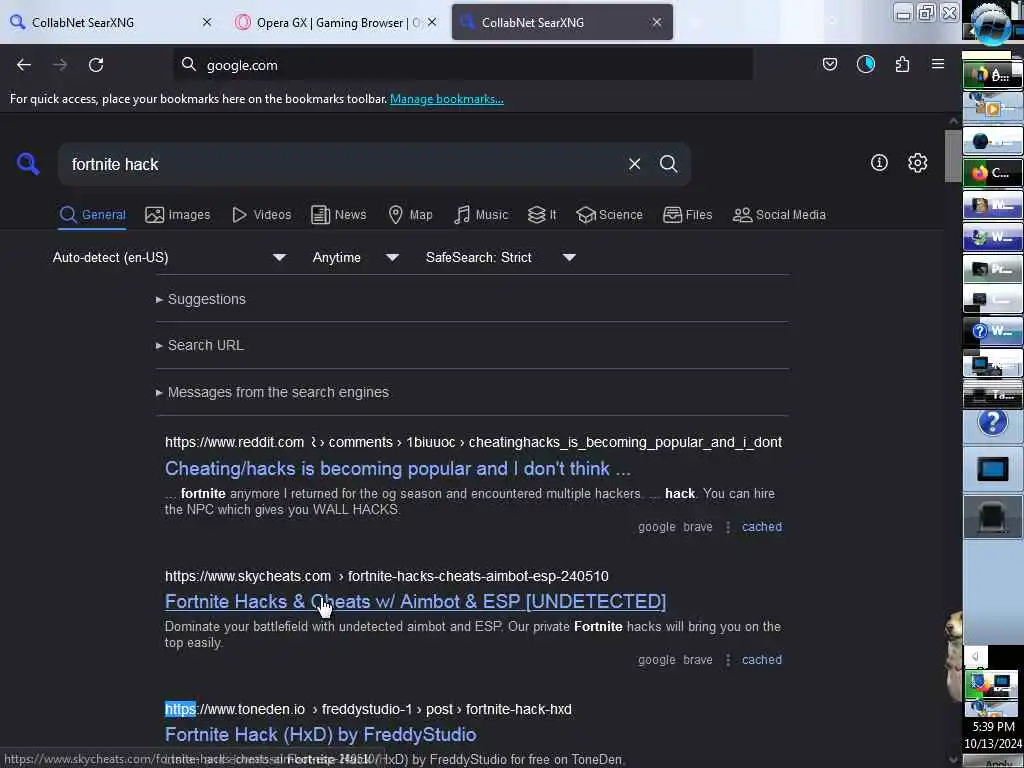
Task: Open the language Auto-detect dropdown
Action: pyautogui.click(x=169, y=257)
